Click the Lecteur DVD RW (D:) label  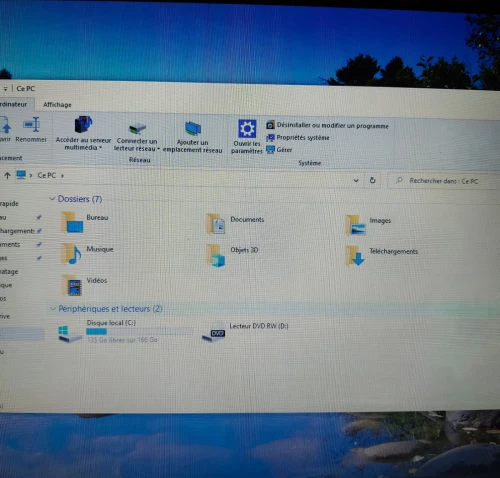pos(259,326)
